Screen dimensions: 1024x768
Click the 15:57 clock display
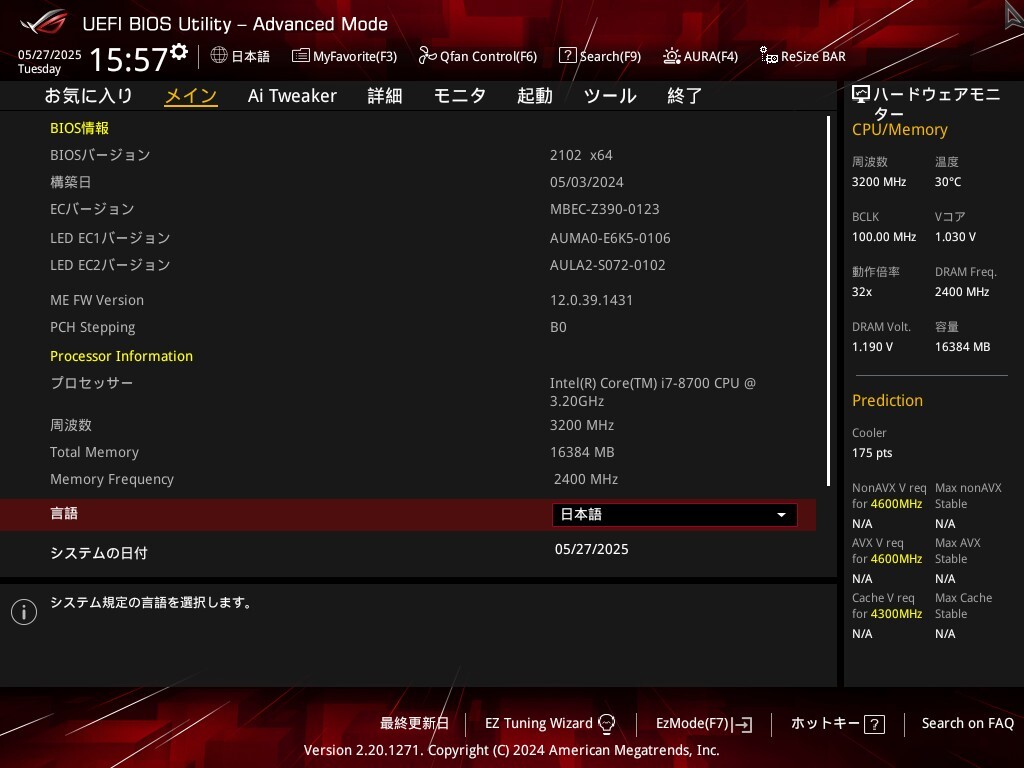click(129, 59)
